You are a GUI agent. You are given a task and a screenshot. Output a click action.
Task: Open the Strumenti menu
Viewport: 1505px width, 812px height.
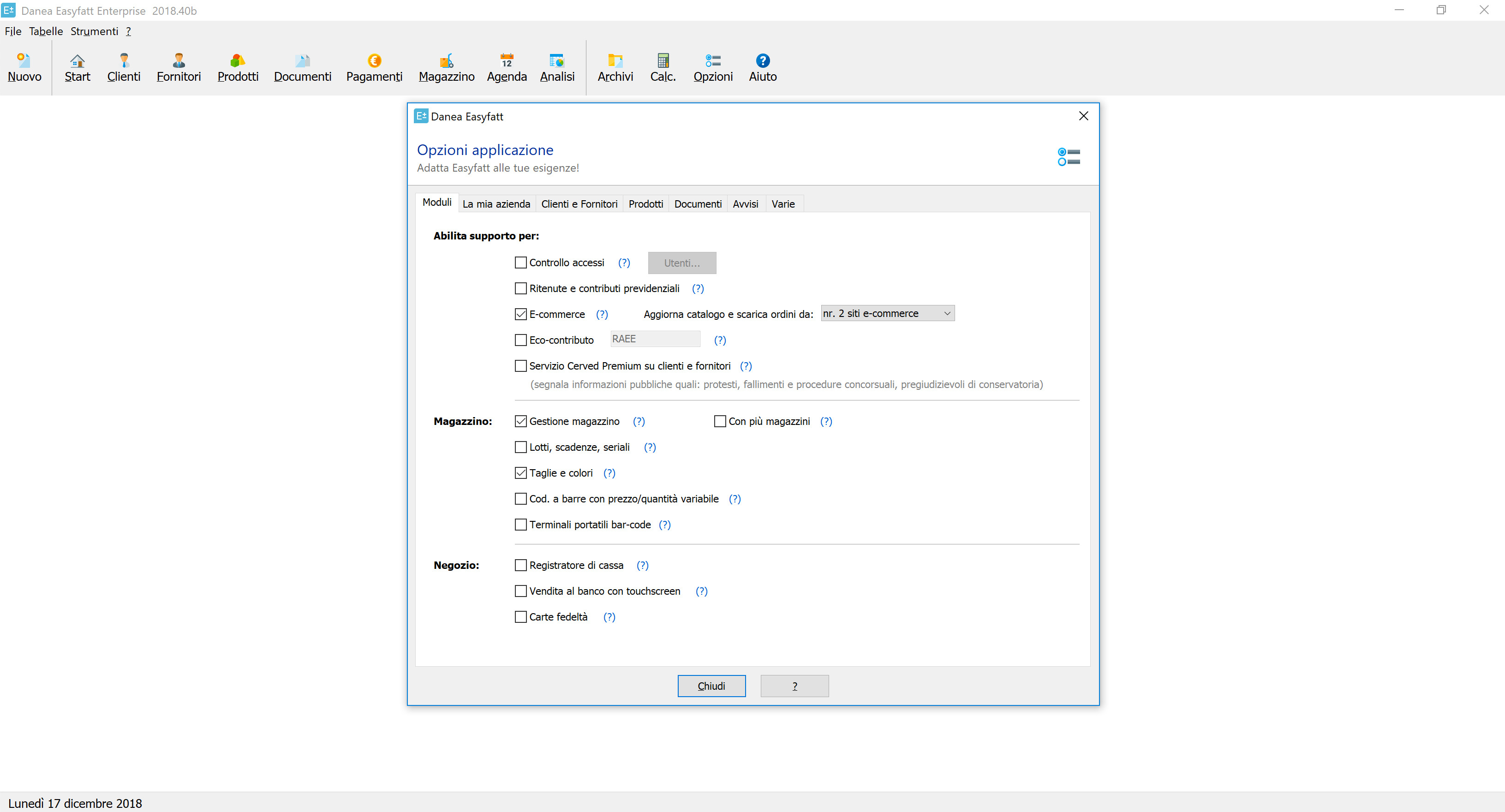94,31
